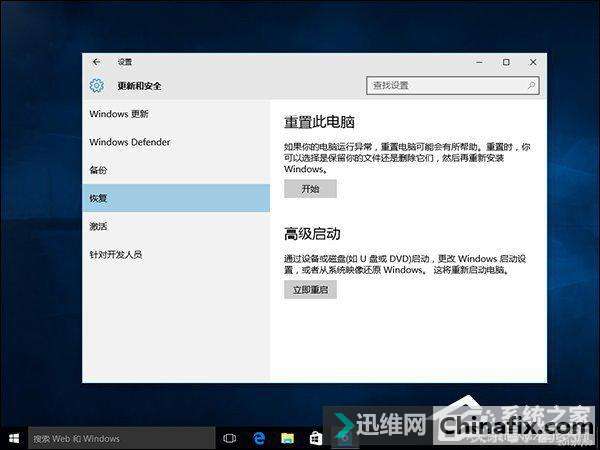Screen dimensions: 600x450
Task: Close the Settings window
Action: pyautogui.click(x=533, y=62)
